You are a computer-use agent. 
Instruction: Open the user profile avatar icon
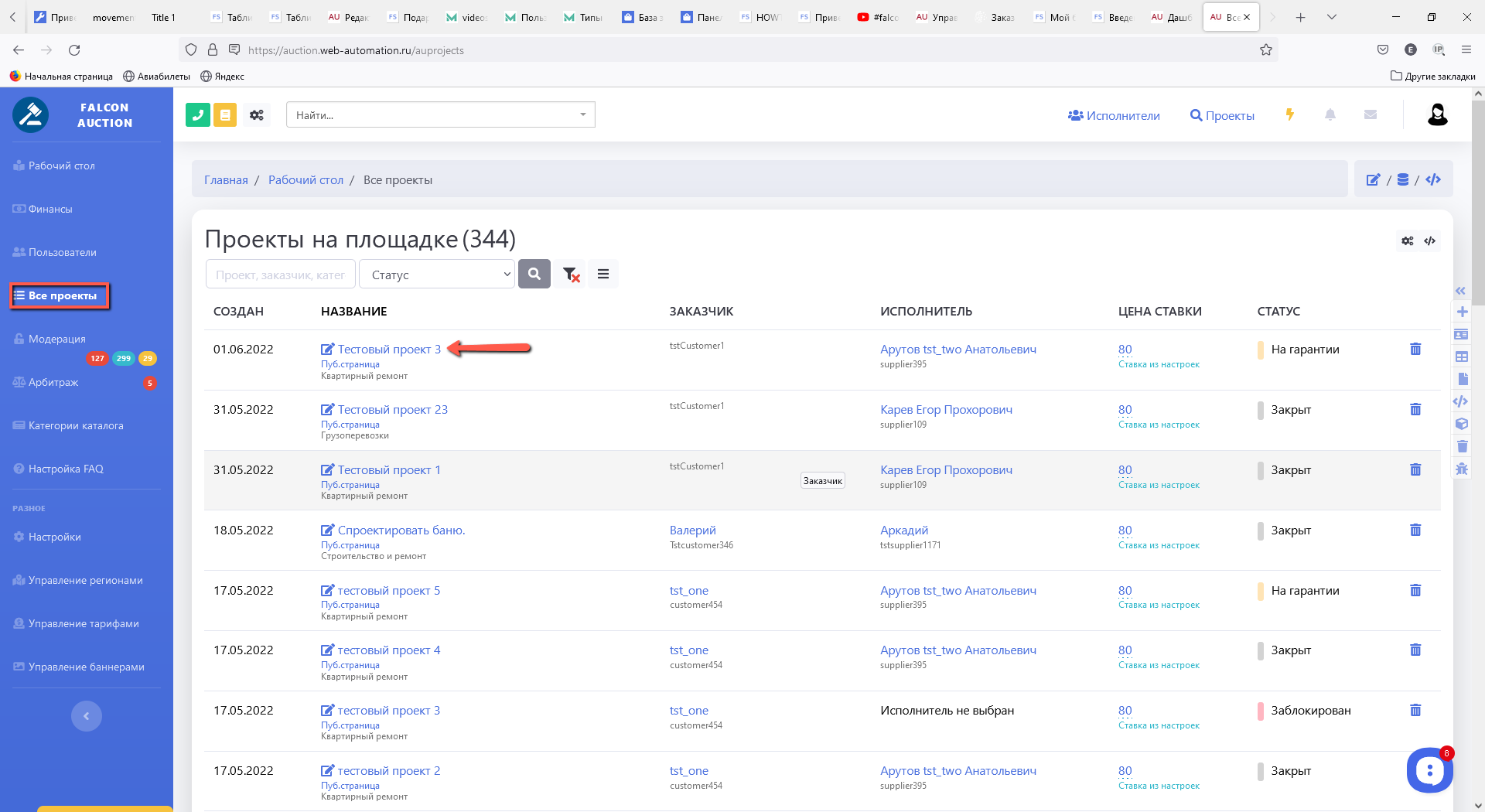coord(1437,114)
